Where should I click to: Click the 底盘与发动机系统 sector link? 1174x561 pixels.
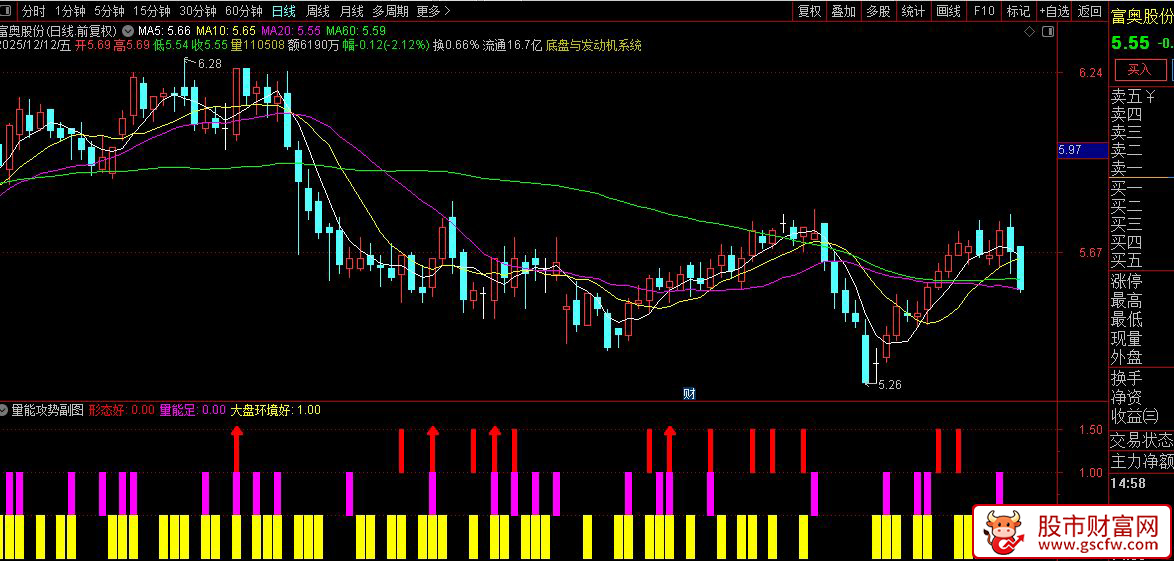point(593,46)
